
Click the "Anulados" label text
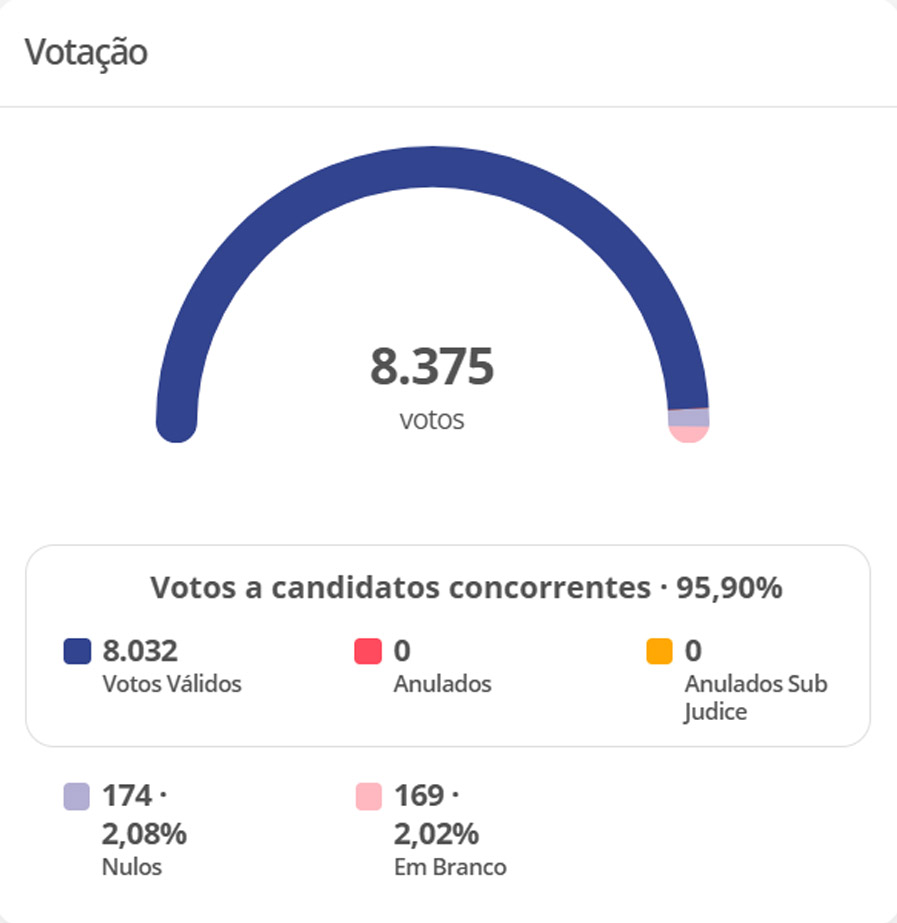[442, 685]
